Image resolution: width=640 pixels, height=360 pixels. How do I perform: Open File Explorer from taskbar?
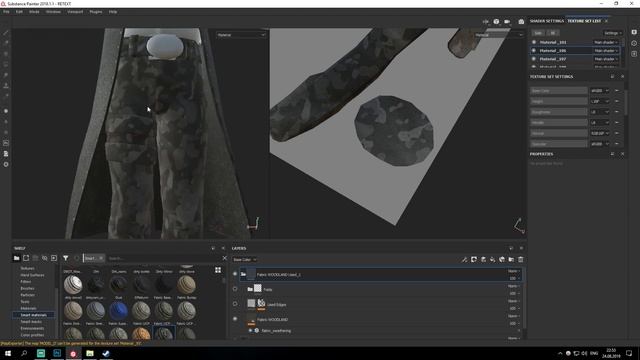(x=90, y=353)
